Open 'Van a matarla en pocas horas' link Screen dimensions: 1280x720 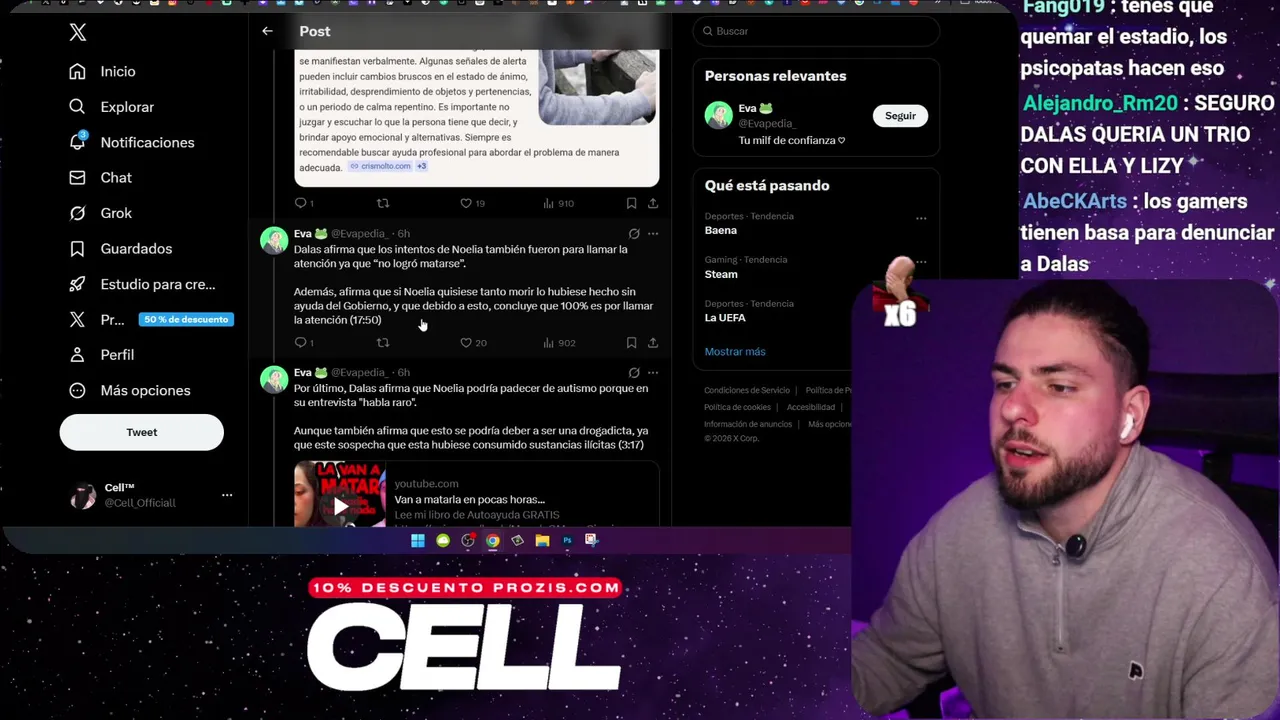click(x=470, y=499)
